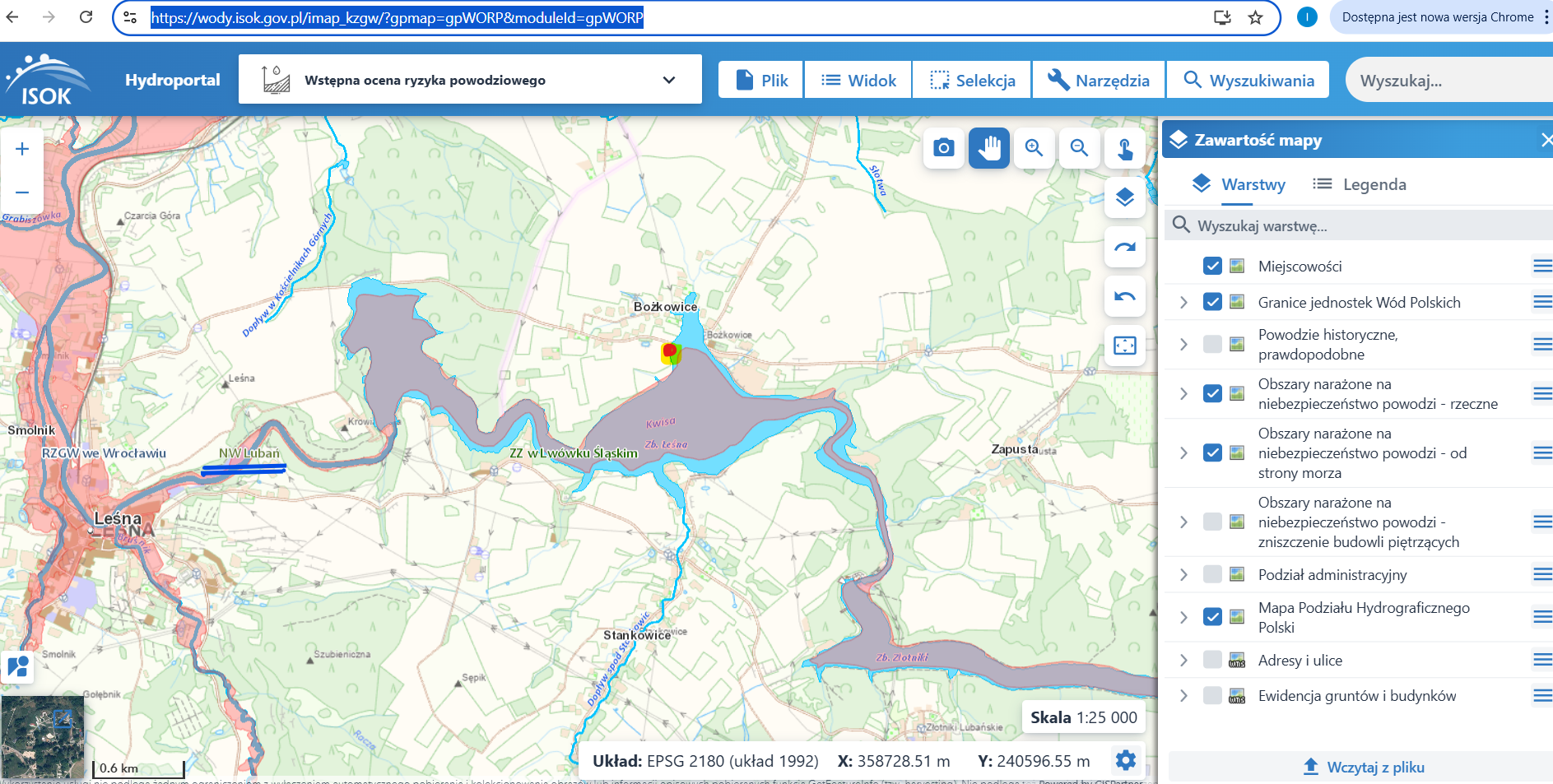Open the layers stack icon below toolbar

tap(1124, 198)
